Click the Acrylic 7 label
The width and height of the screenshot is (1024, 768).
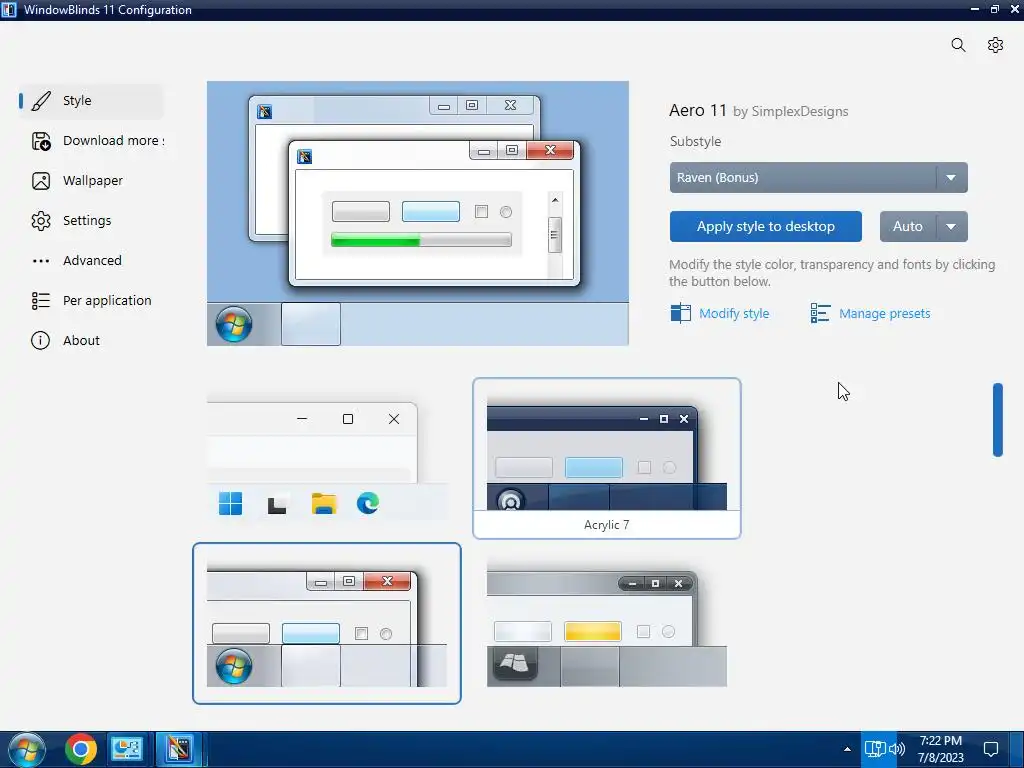(x=607, y=525)
